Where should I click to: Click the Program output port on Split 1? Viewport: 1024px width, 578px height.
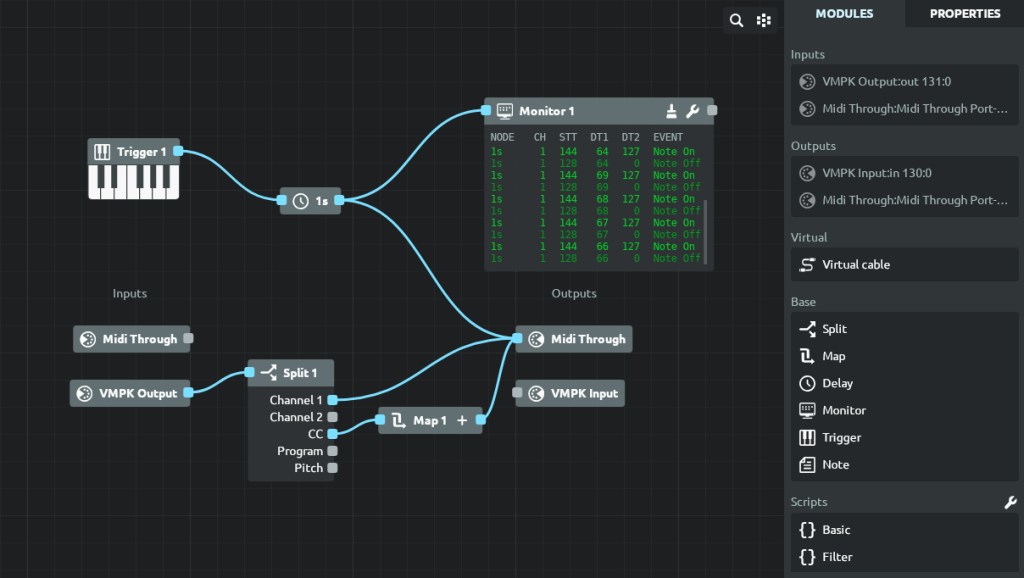[x=333, y=451]
